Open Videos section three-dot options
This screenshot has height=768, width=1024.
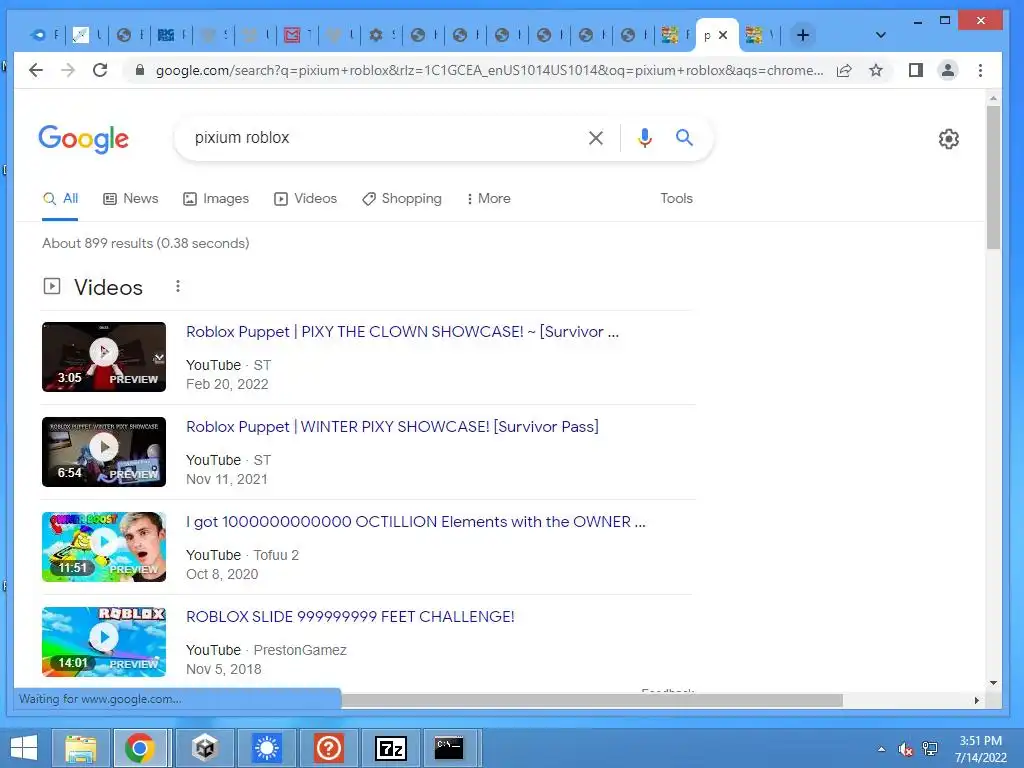(178, 287)
